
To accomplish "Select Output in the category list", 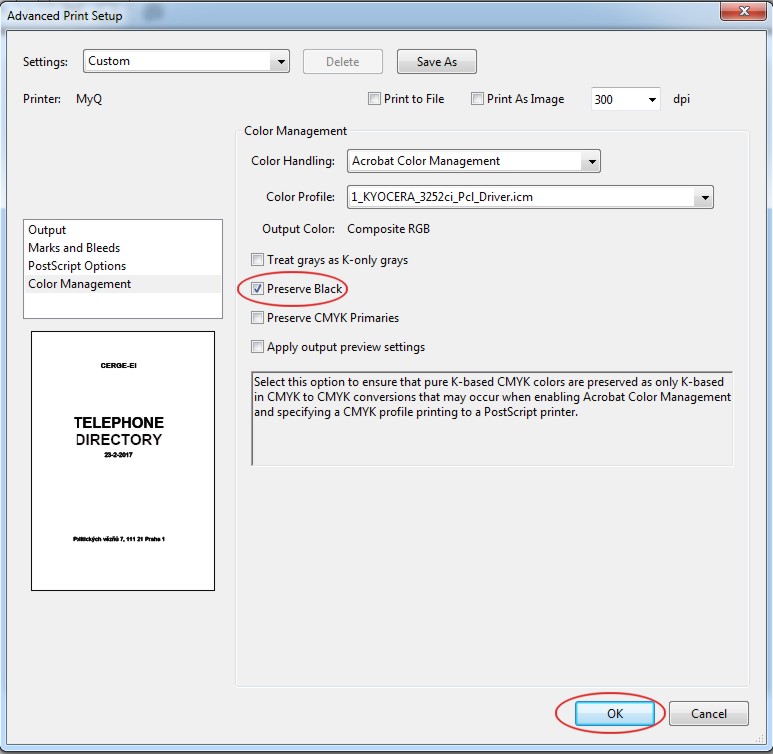I will click(x=47, y=230).
